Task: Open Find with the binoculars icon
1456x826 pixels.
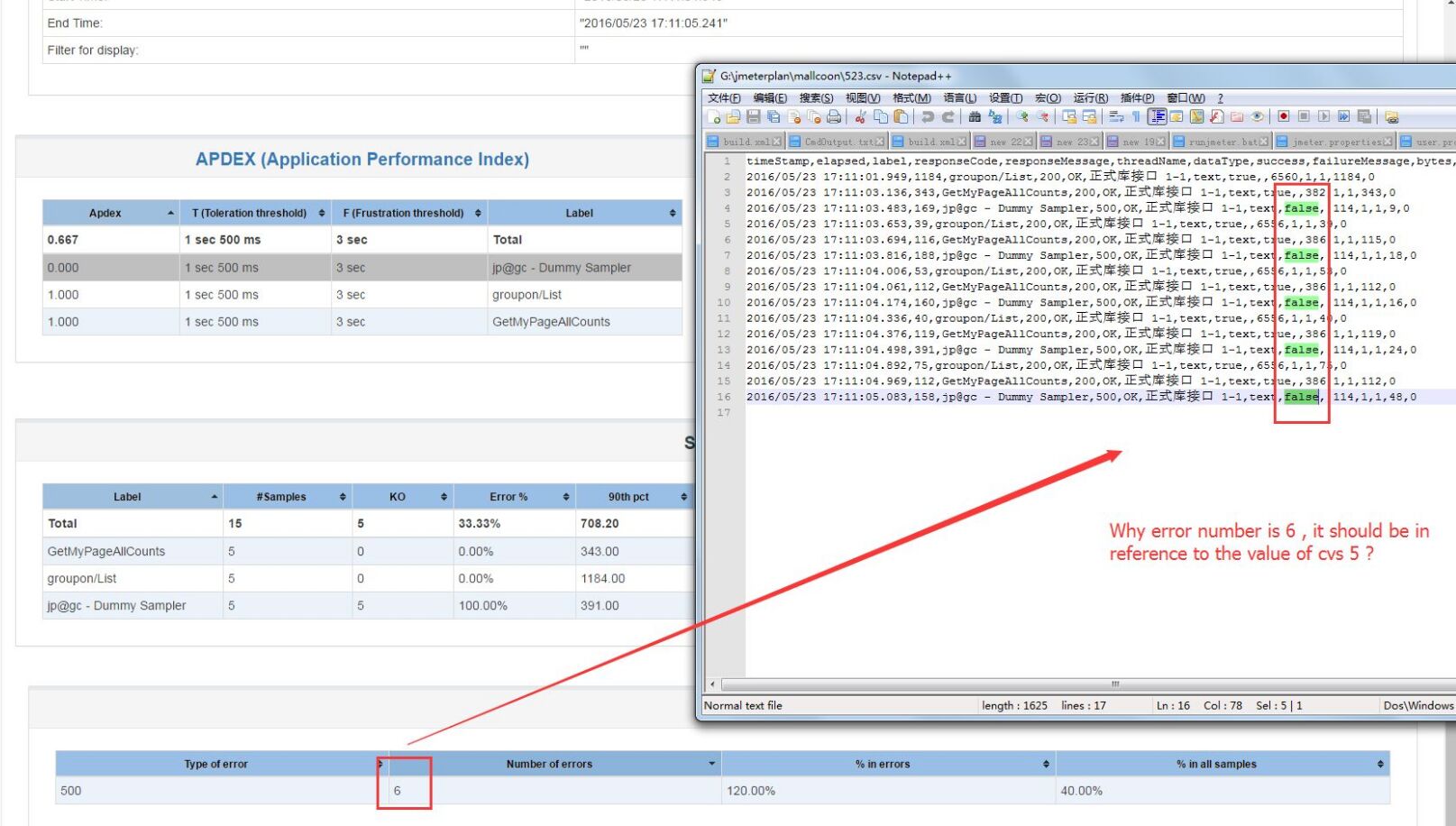Action: click(975, 117)
